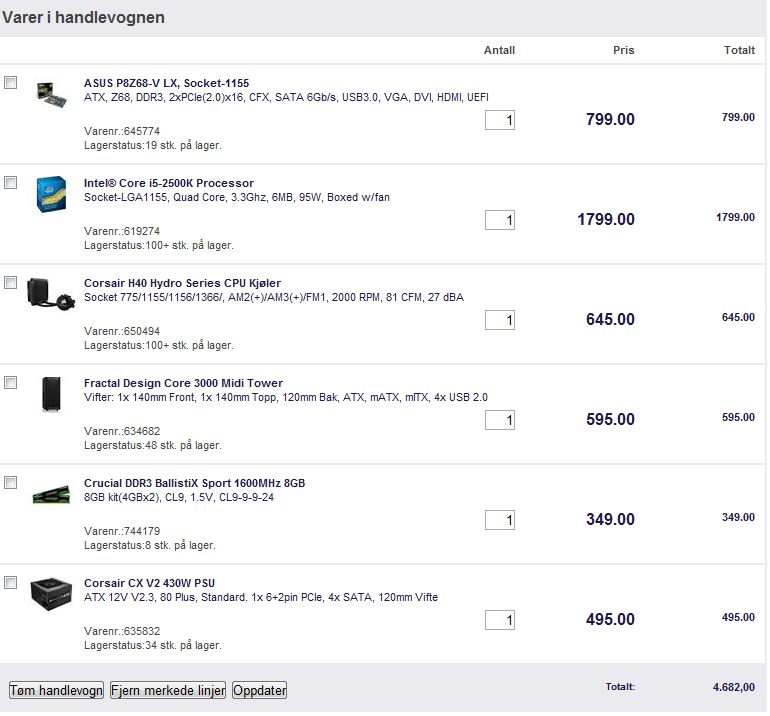Click the ASUS P8Z68-V LX motherboard thumbnail
This screenshot has width=770, height=716.
51,94
